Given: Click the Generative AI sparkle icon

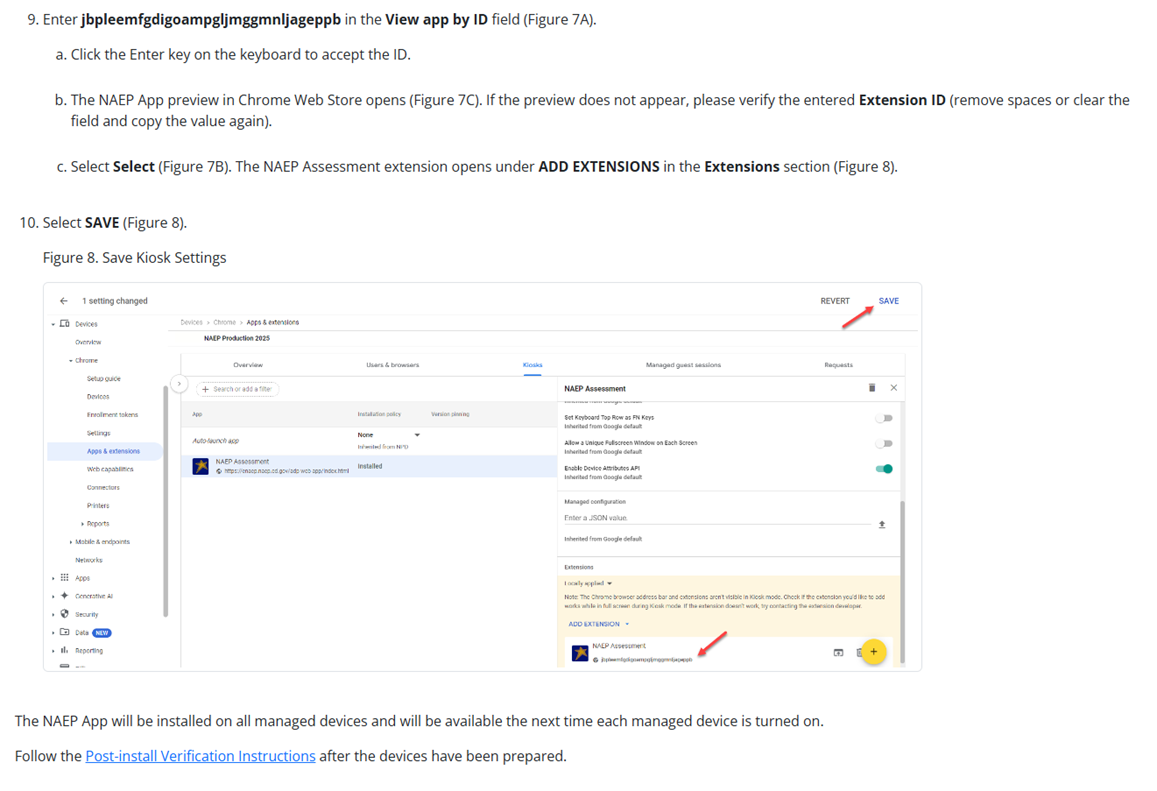Looking at the screenshot, I should (x=65, y=595).
